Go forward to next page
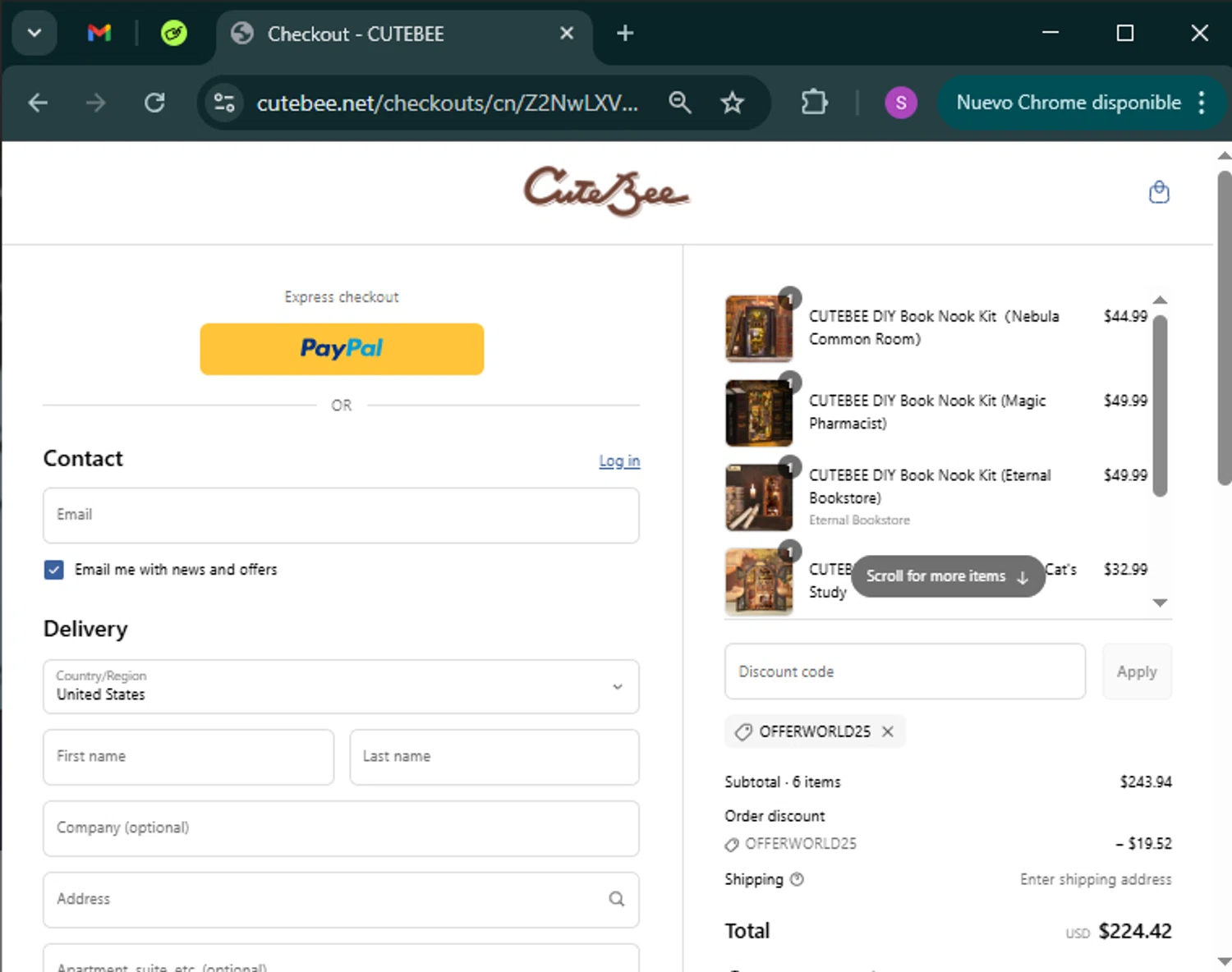Image resolution: width=1232 pixels, height=972 pixels. click(96, 103)
